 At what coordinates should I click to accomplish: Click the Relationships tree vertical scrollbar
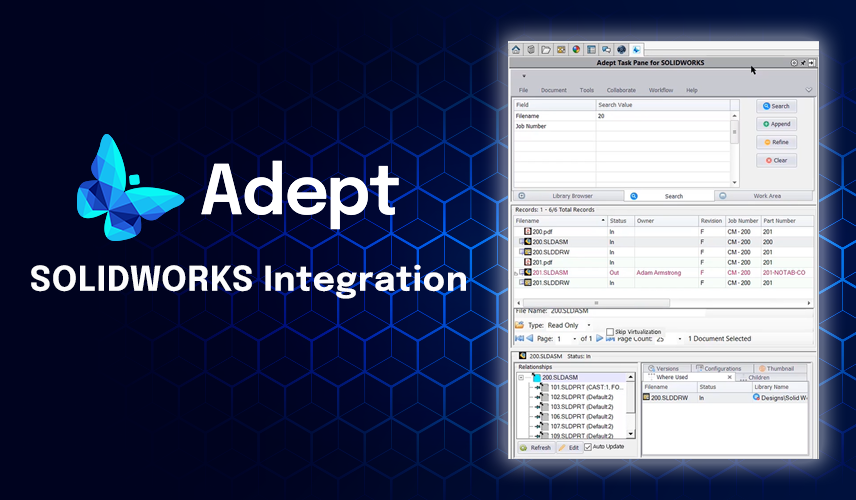coord(631,406)
